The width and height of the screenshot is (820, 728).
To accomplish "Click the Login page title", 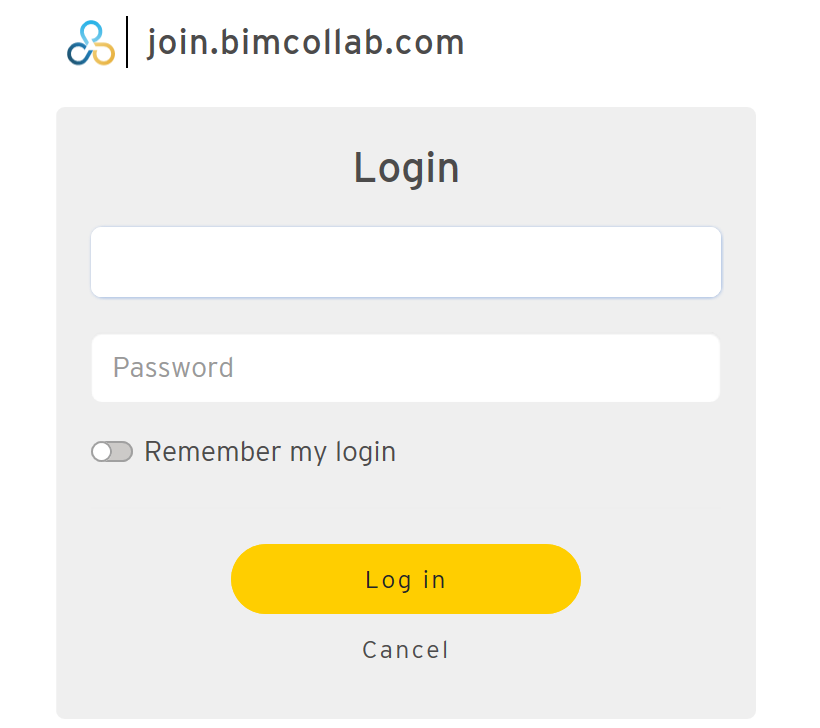I will (405, 167).
